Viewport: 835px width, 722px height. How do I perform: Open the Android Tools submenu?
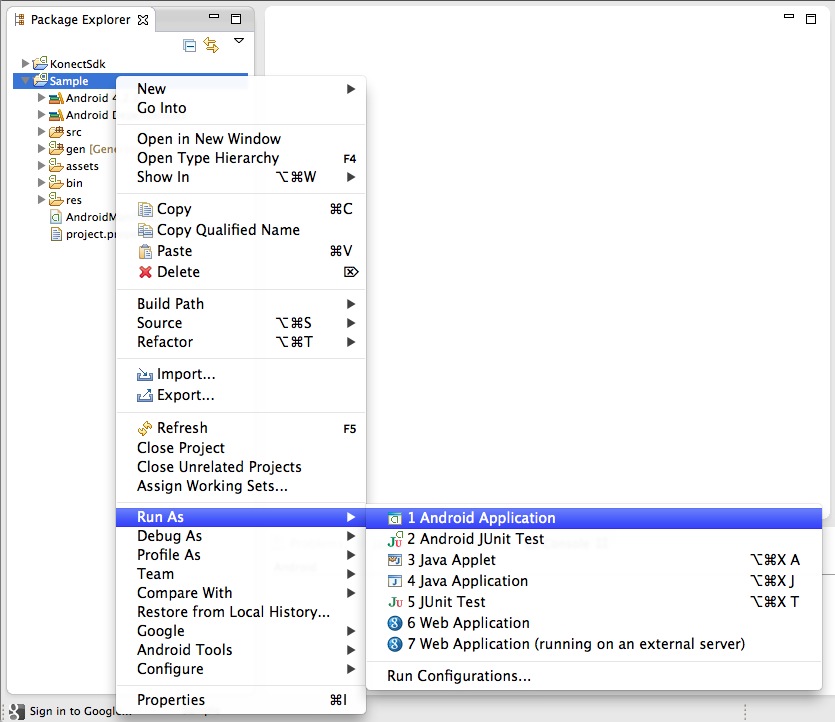241,650
